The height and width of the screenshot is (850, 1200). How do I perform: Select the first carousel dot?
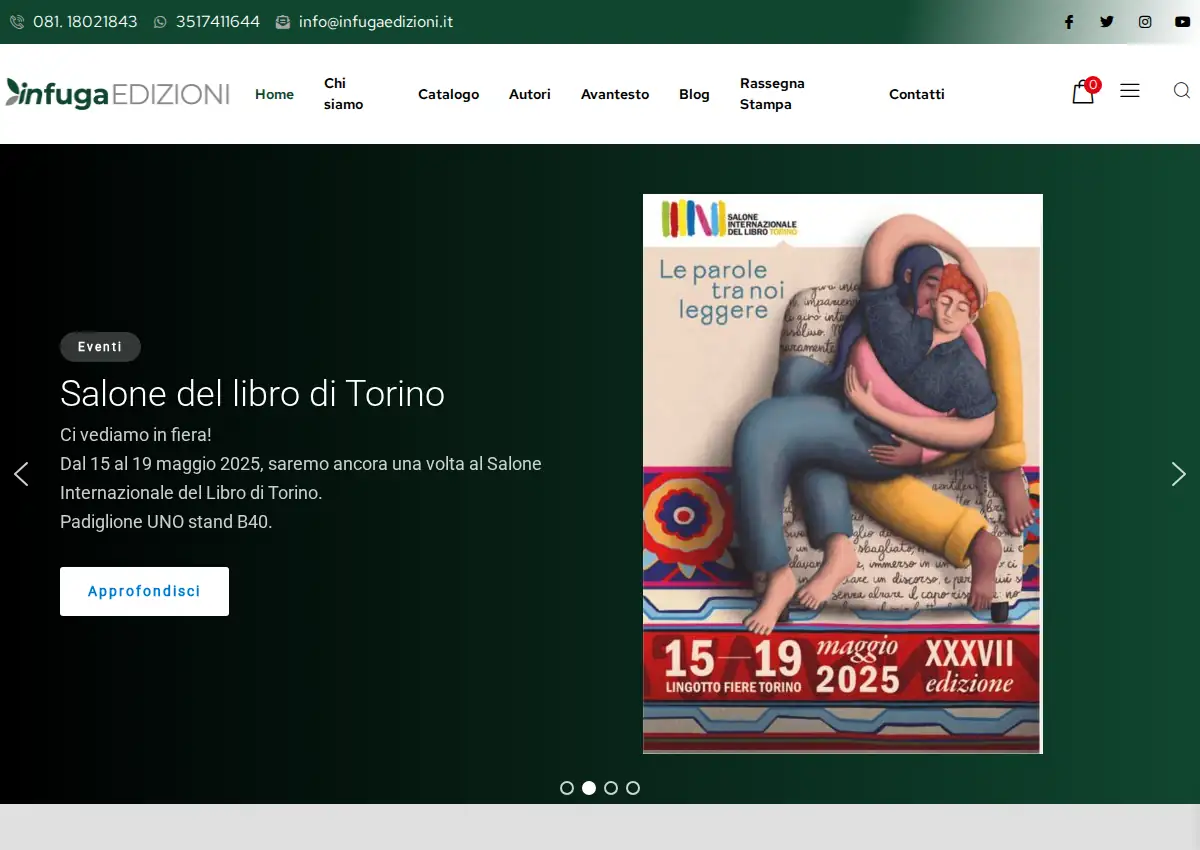click(567, 788)
